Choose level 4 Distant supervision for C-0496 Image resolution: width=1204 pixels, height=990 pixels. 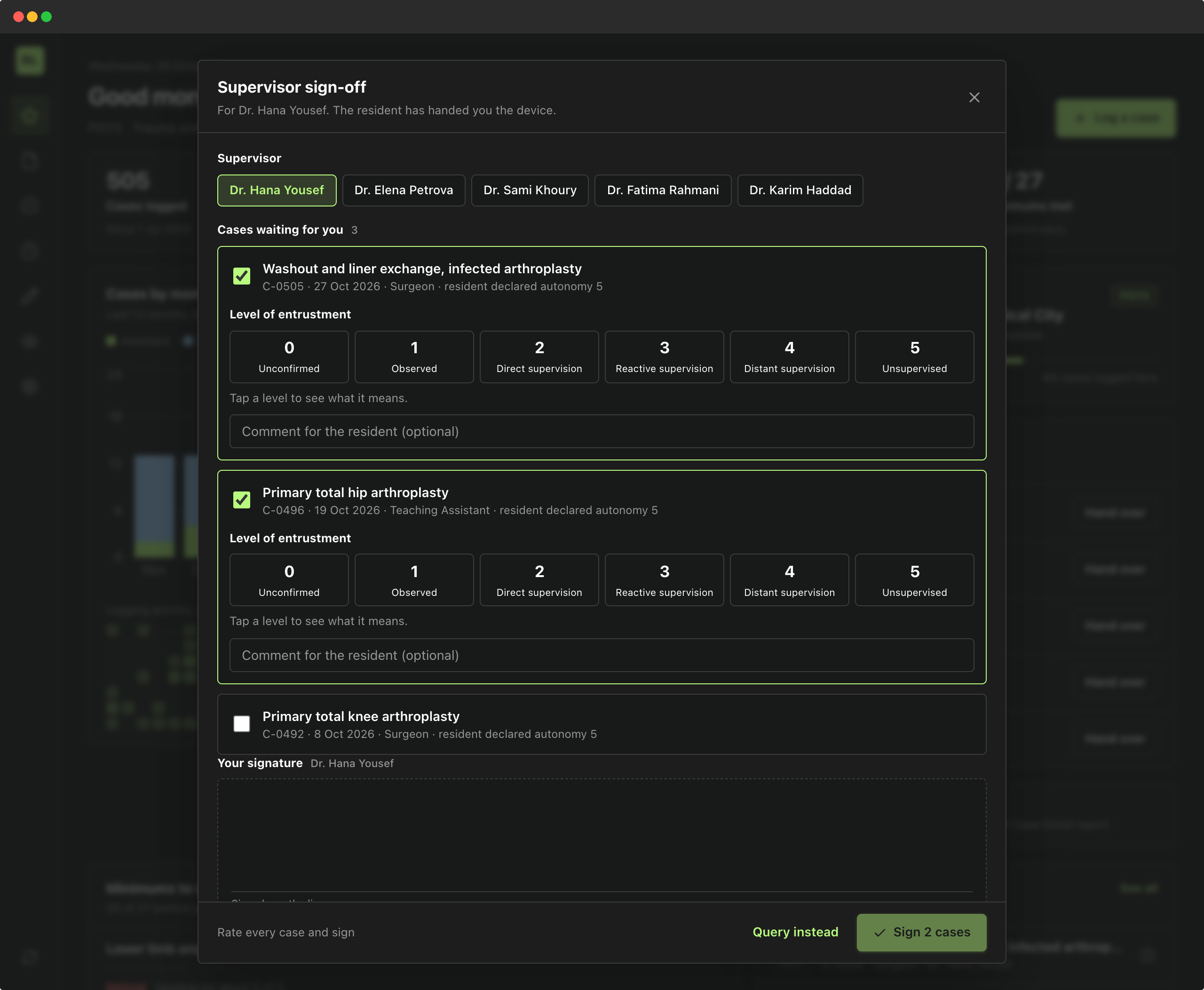tap(789, 580)
